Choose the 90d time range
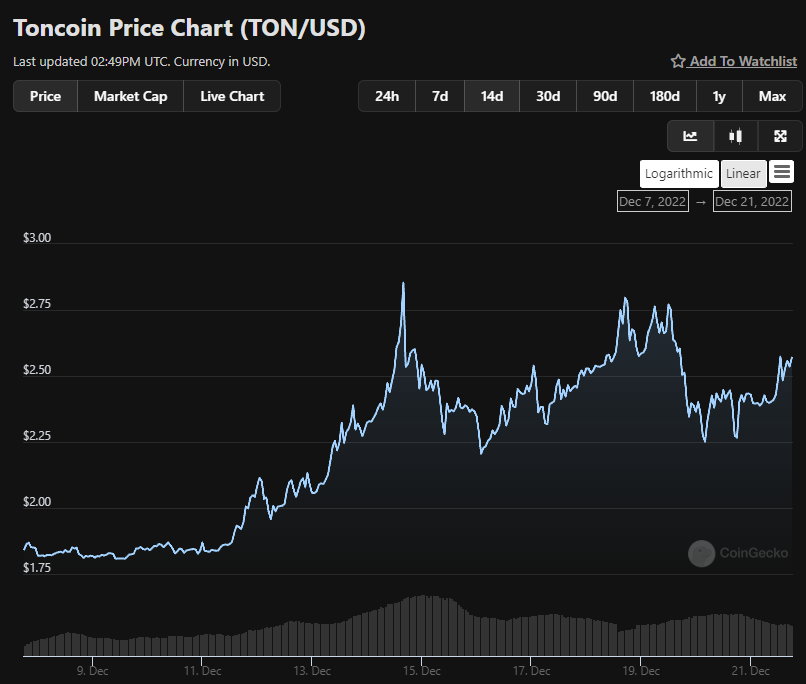806x684 pixels. coord(604,96)
